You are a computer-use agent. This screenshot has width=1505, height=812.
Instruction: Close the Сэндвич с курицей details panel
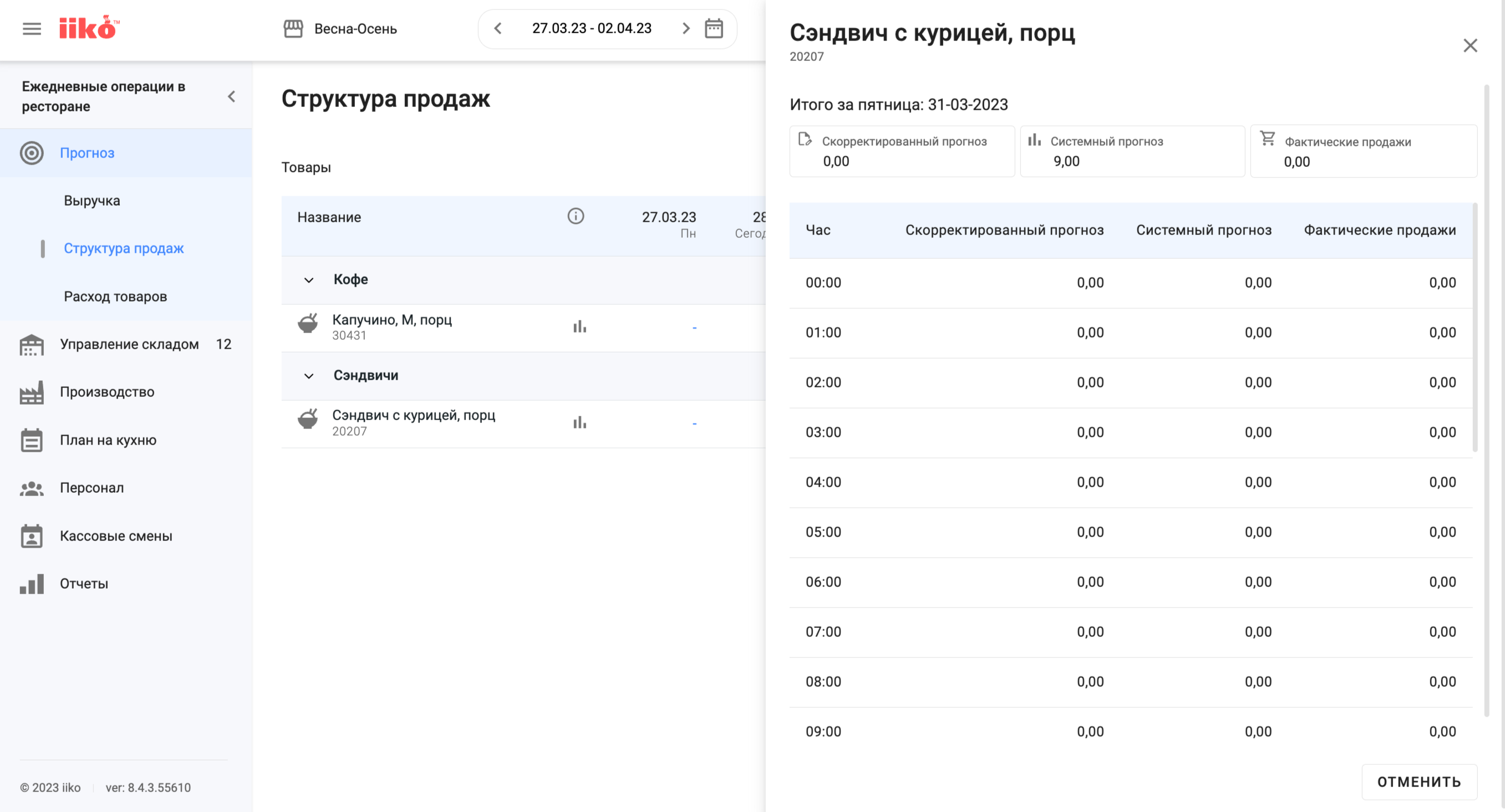[1470, 45]
